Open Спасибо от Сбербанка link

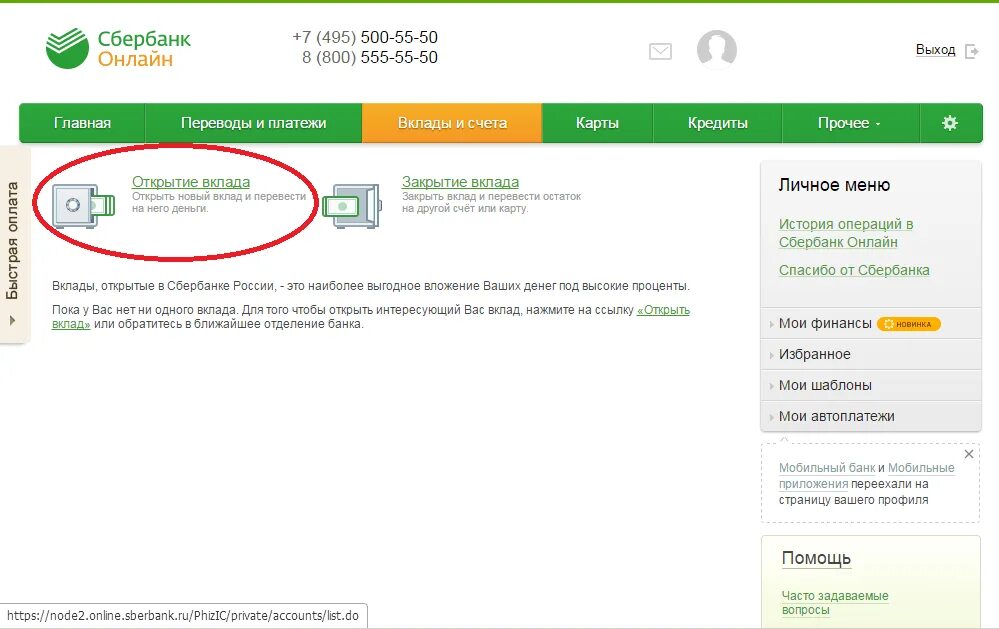854,270
